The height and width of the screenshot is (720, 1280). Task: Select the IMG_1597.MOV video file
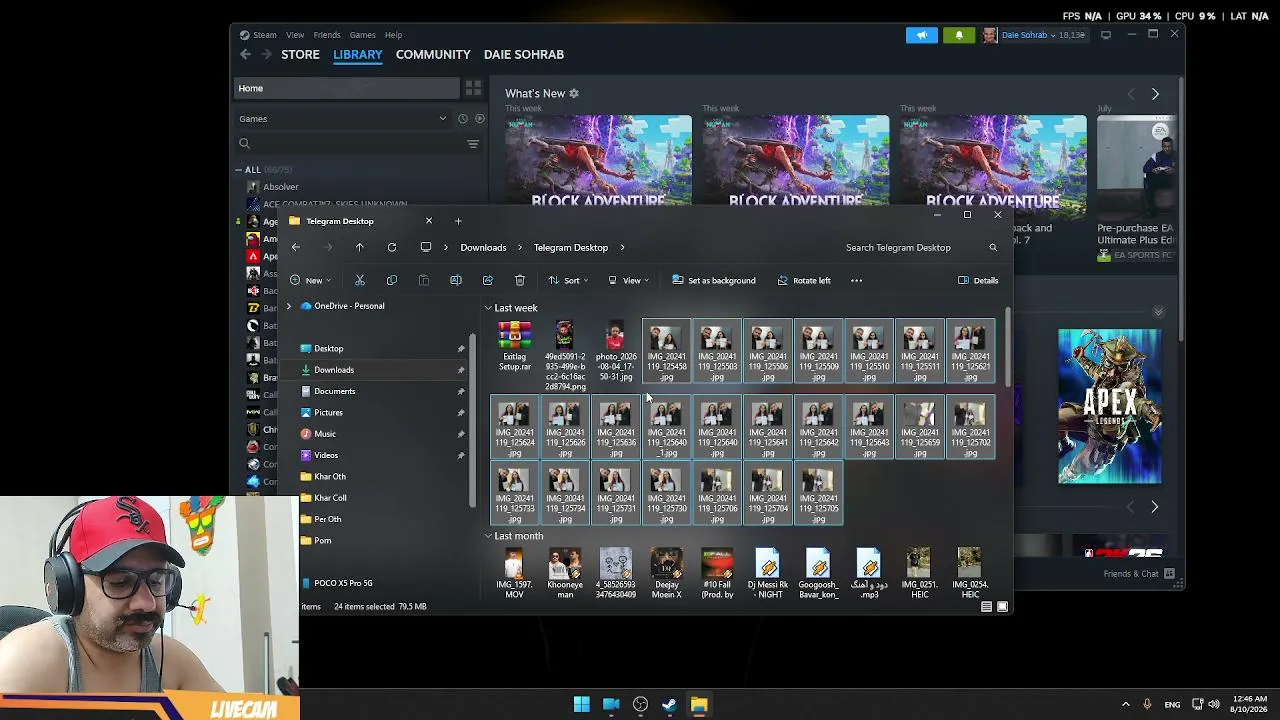[x=514, y=574]
